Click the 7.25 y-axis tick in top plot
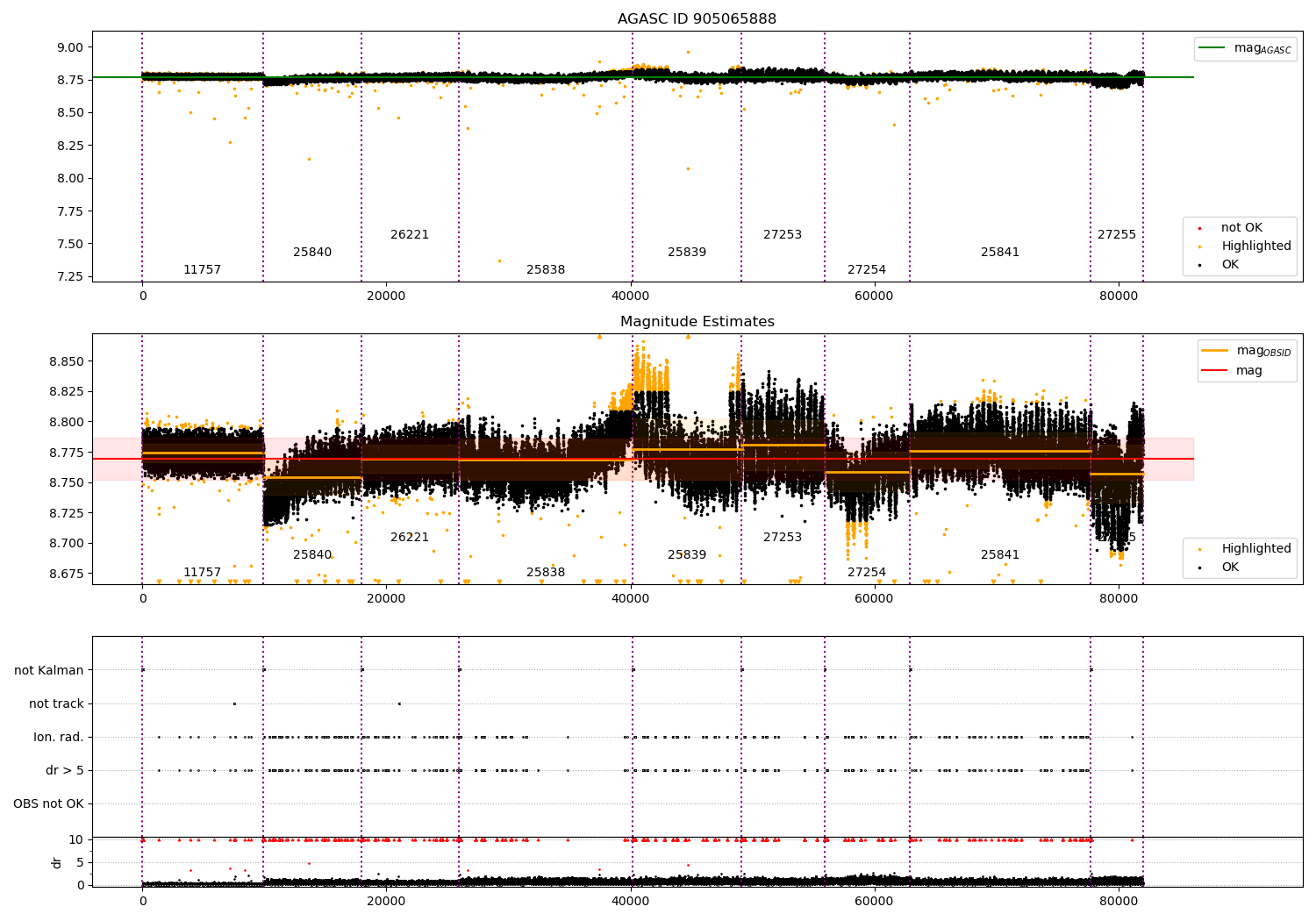 [x=69, y=277]
